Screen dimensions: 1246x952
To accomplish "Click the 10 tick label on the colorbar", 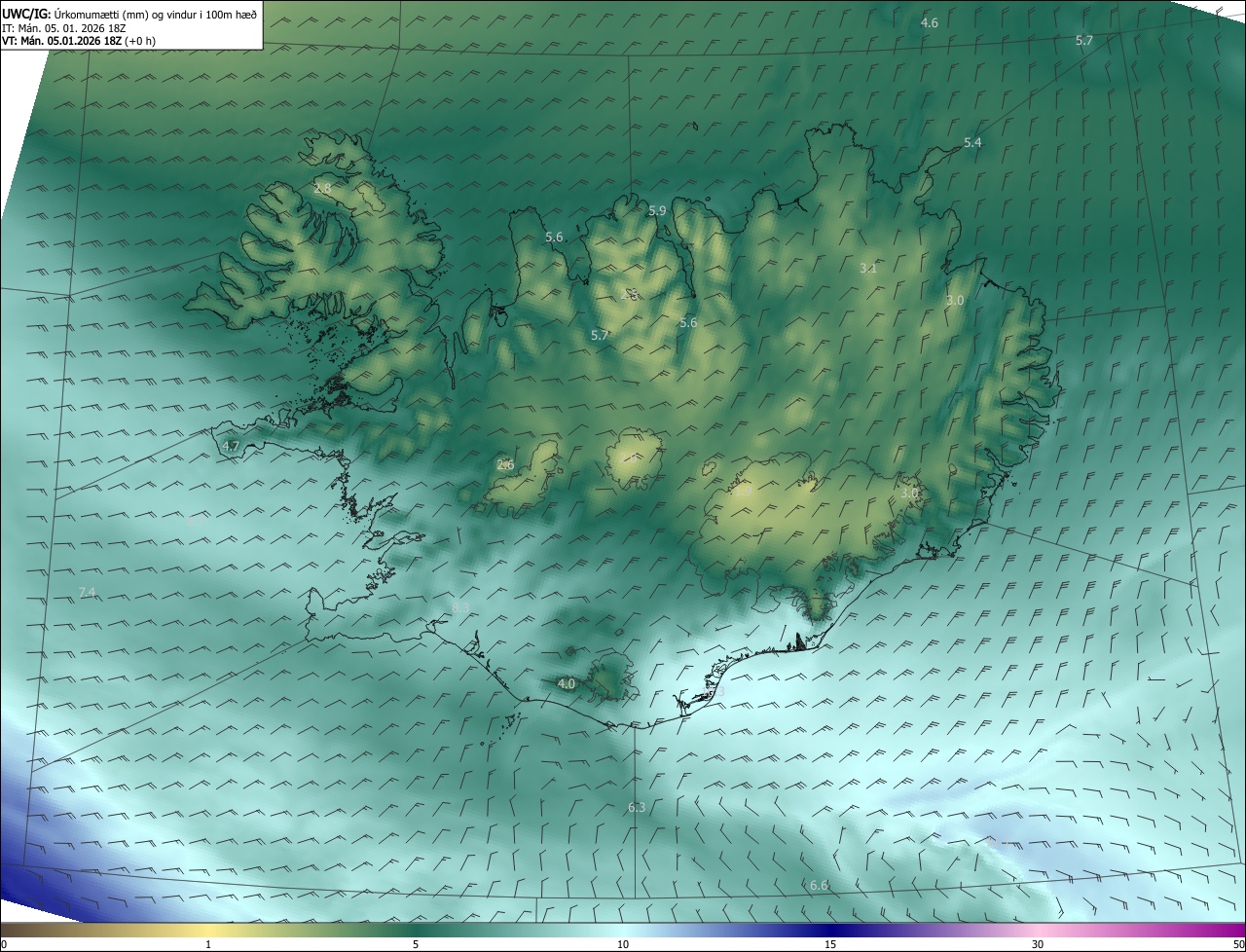I will click(x=623, y=944).
